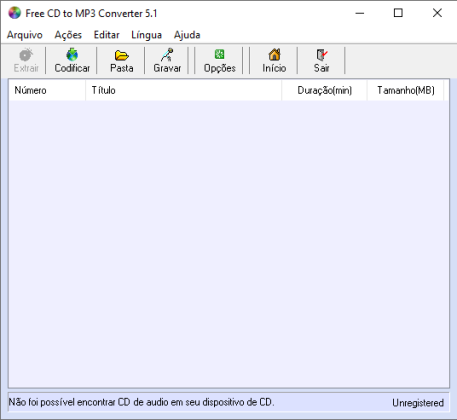Open the Língua menu
The image size is (457, 420).
click(x=146, y=35)
